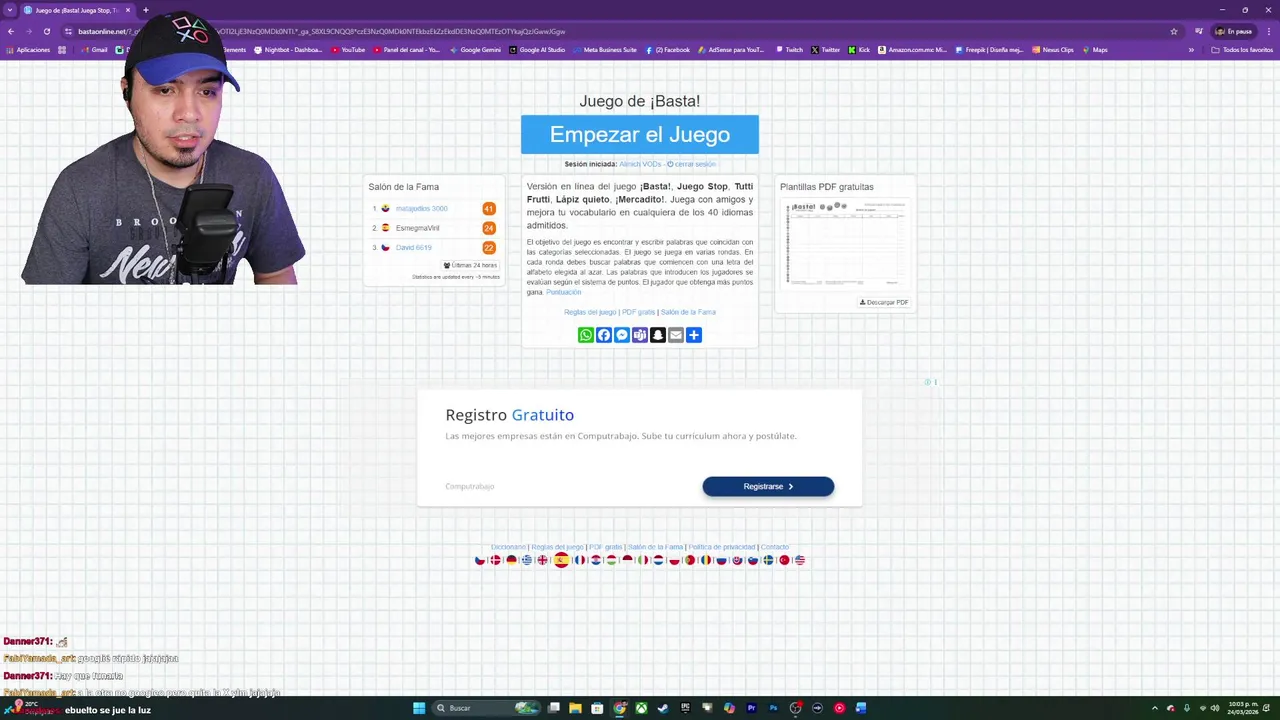Open the YouTube bookmark
The image size is (1280, 720).
coord(349,50)
